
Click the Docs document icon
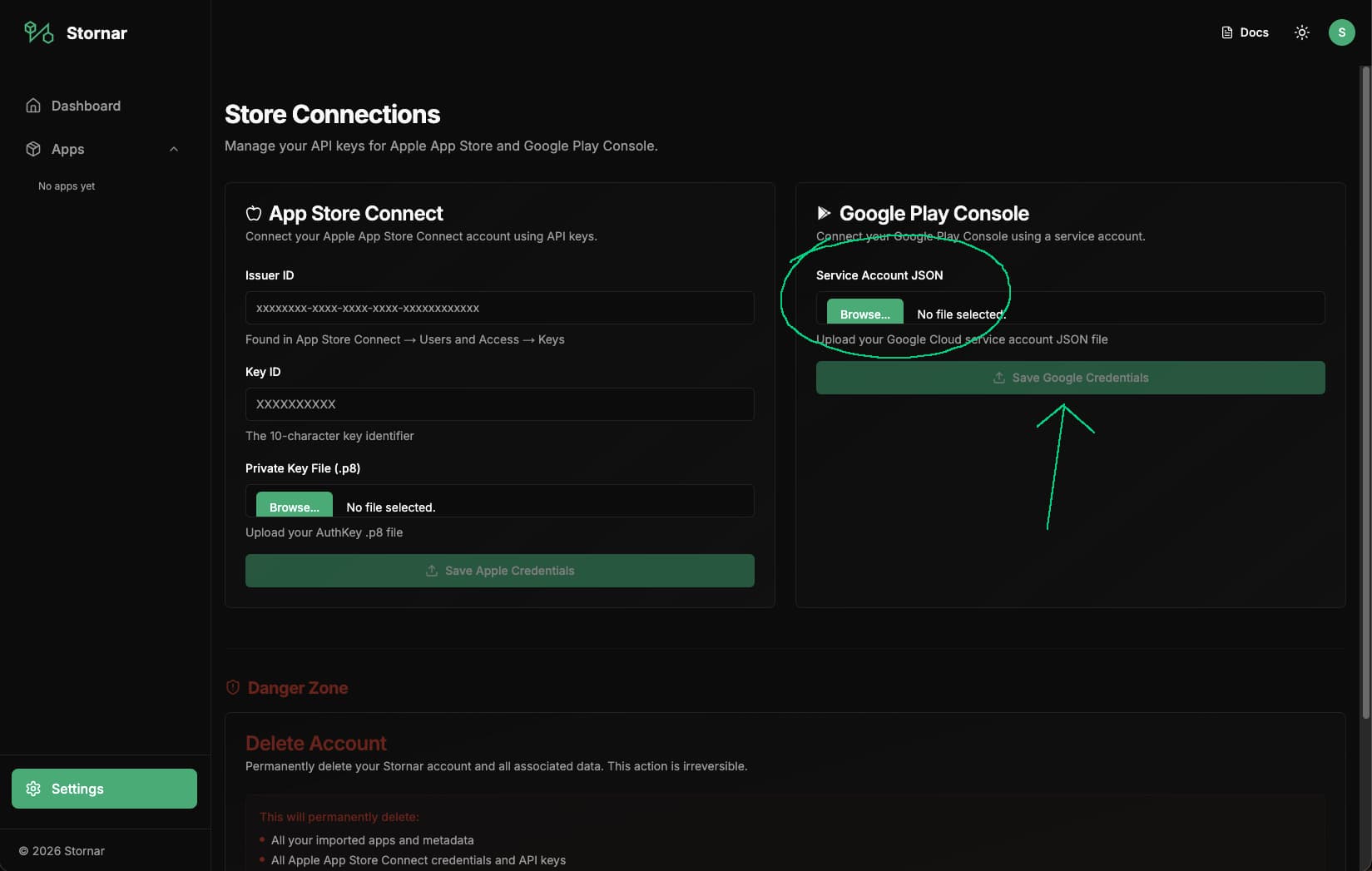click(x=1226, y=32)
